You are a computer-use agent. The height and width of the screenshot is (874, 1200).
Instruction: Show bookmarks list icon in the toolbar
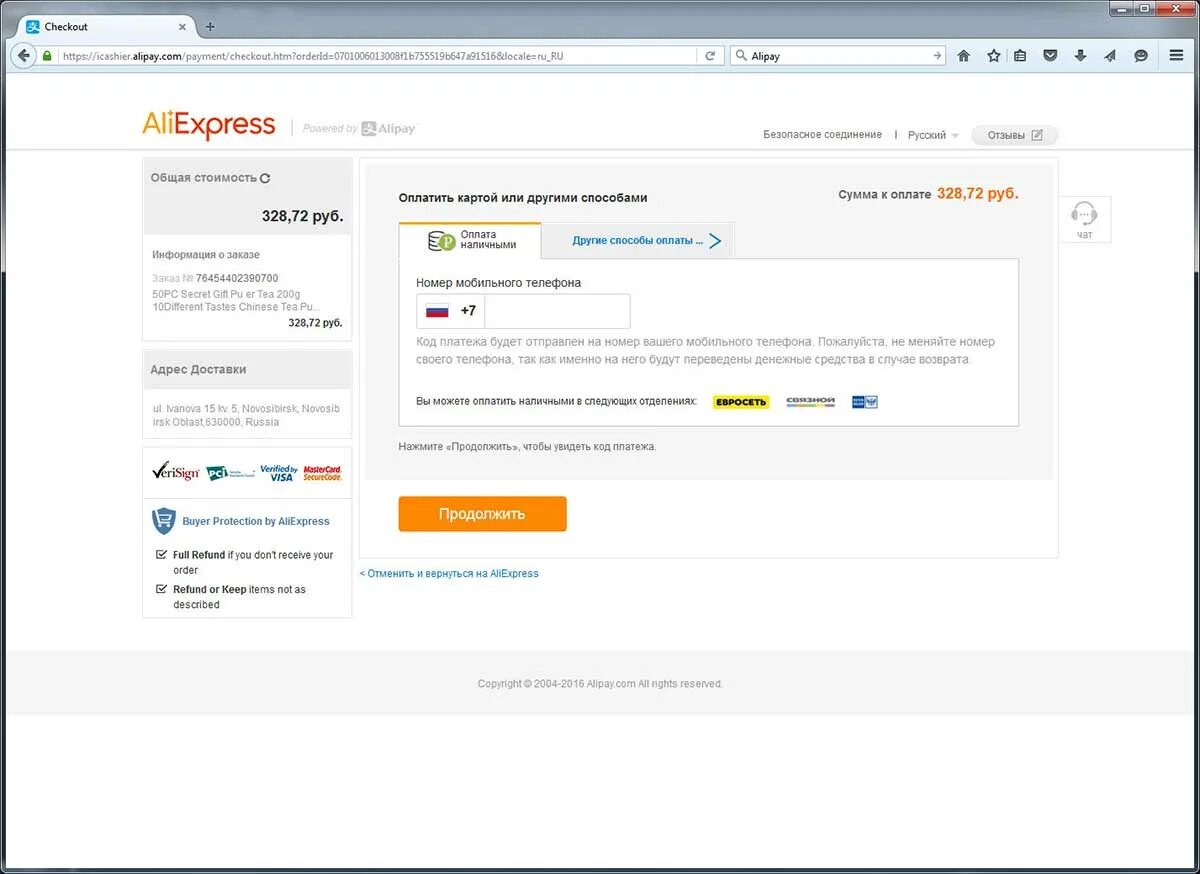pos(1020,56)
